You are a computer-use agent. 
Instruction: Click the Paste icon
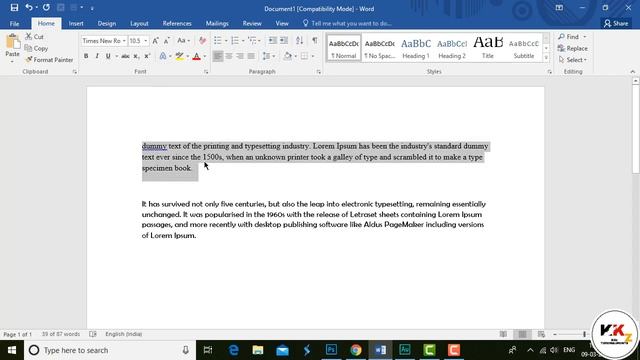(12, 42)
